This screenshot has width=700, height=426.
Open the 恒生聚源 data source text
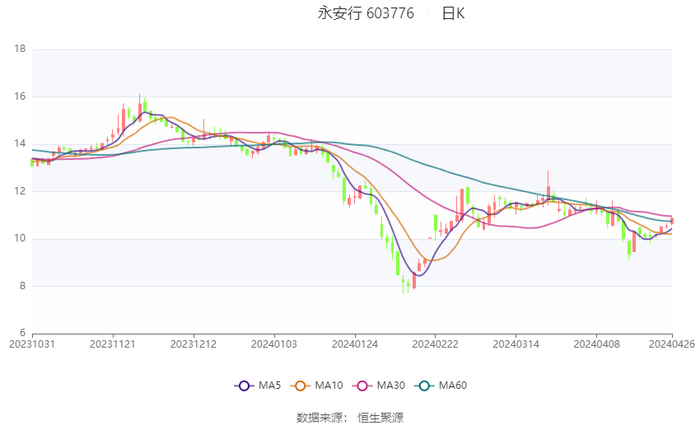click(381, 417)
